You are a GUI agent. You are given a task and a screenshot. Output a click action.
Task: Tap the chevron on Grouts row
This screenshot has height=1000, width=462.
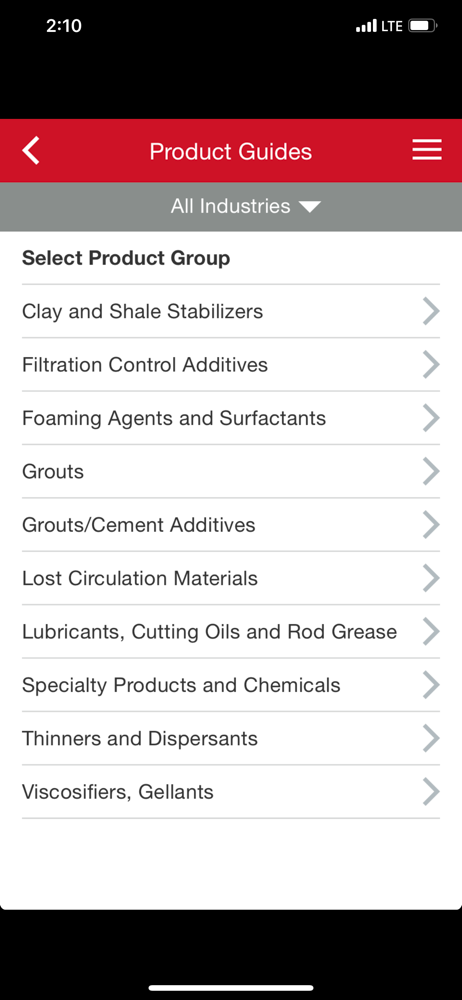pyautogui.click(x=431, y=471)
